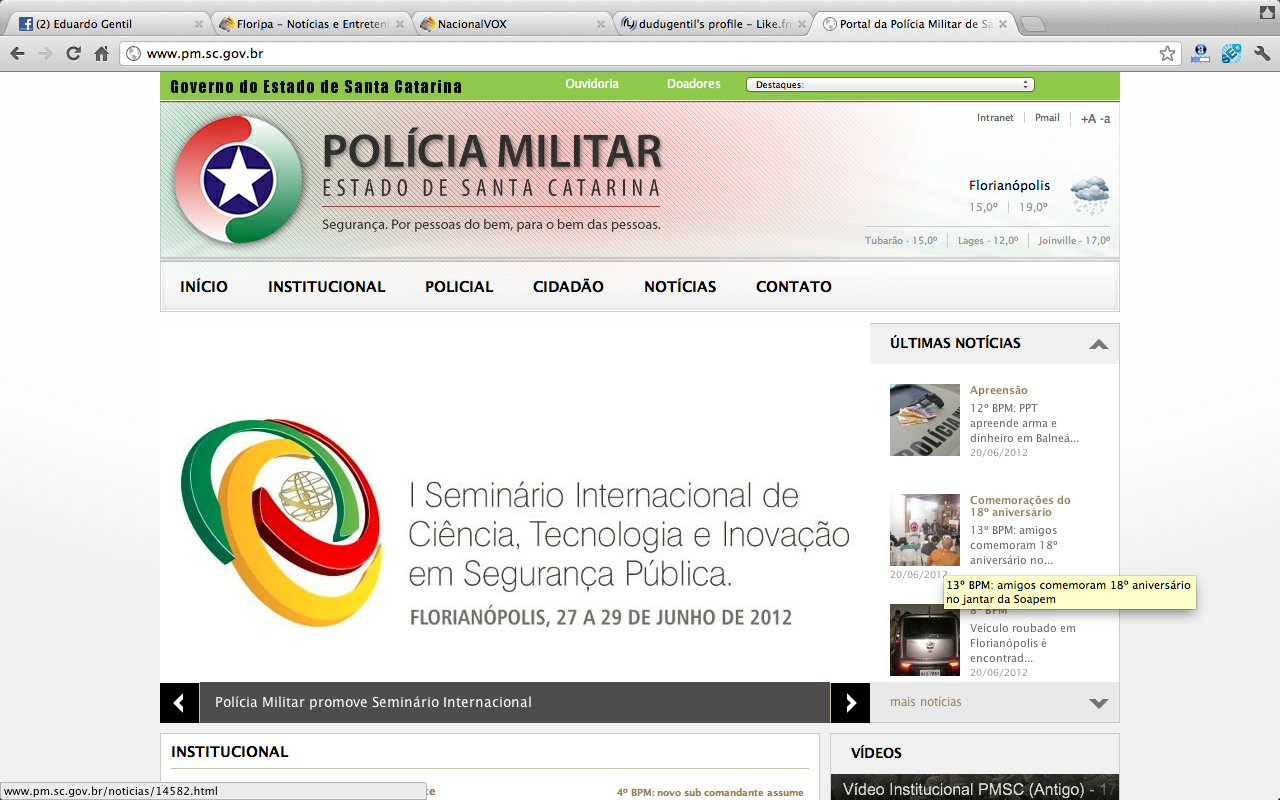The image size is (1280, 800).
Task: Click the mais notícias link
Action: coord(926,702)
